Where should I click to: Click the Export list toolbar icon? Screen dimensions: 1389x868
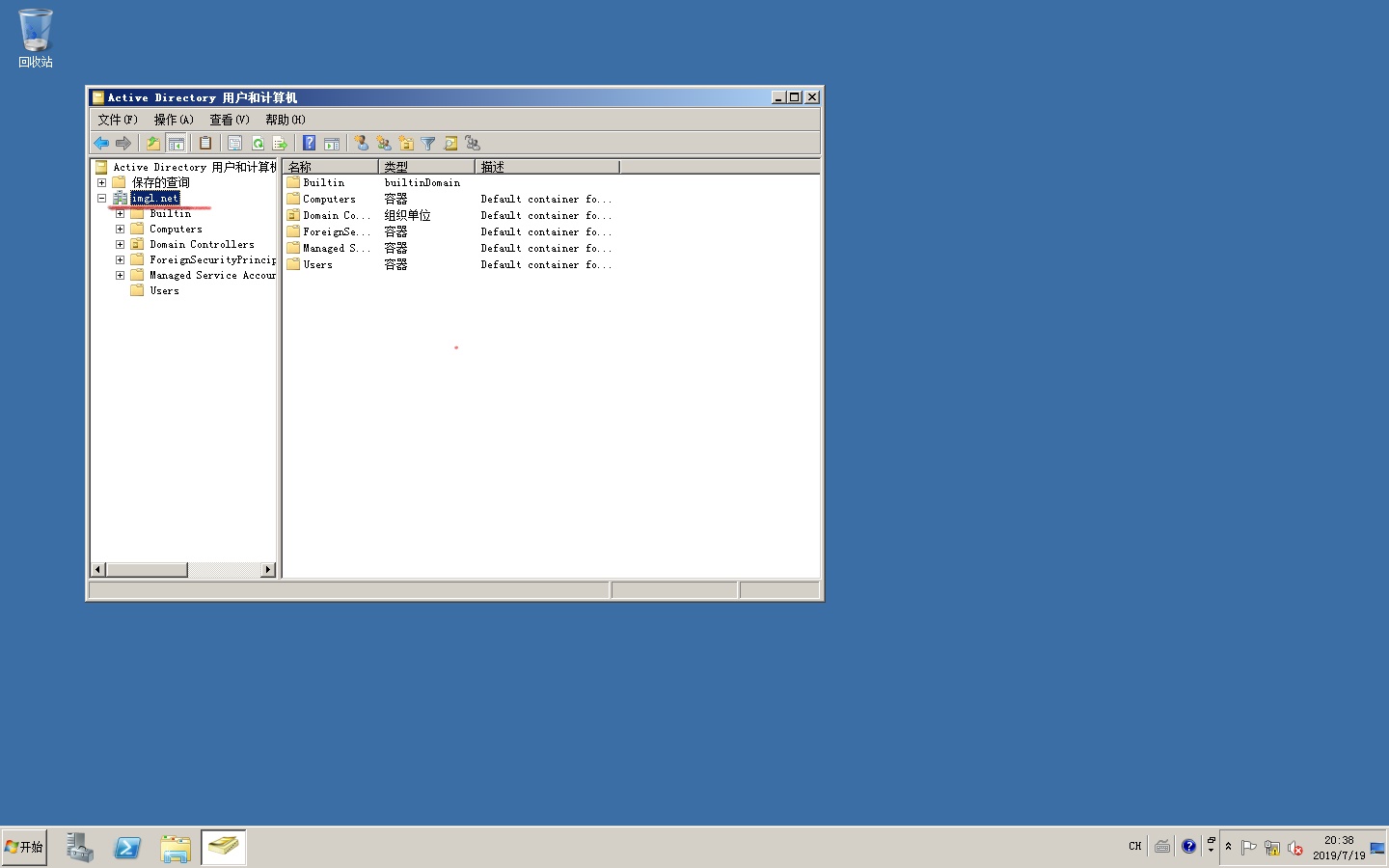point(280,144)
